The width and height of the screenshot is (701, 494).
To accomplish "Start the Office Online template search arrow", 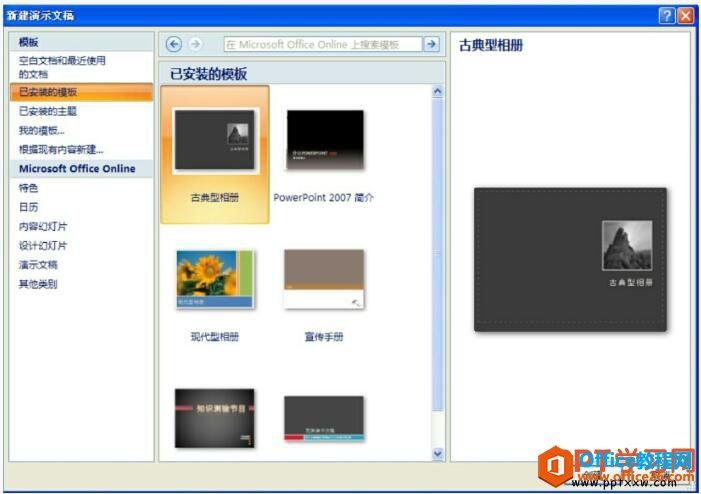I will tap(431, 44).
